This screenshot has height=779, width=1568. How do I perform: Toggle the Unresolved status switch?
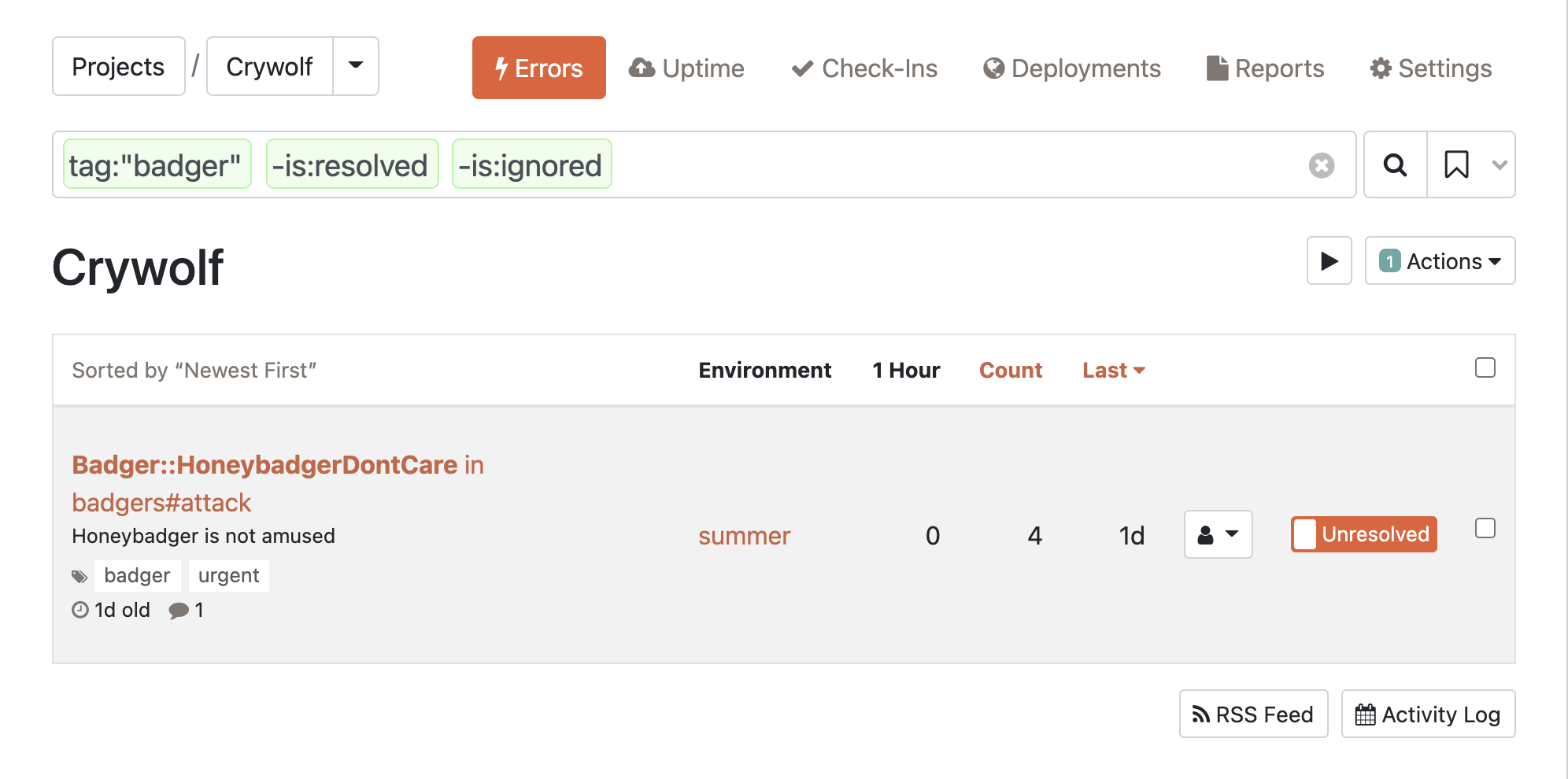tap(1307, 534)
